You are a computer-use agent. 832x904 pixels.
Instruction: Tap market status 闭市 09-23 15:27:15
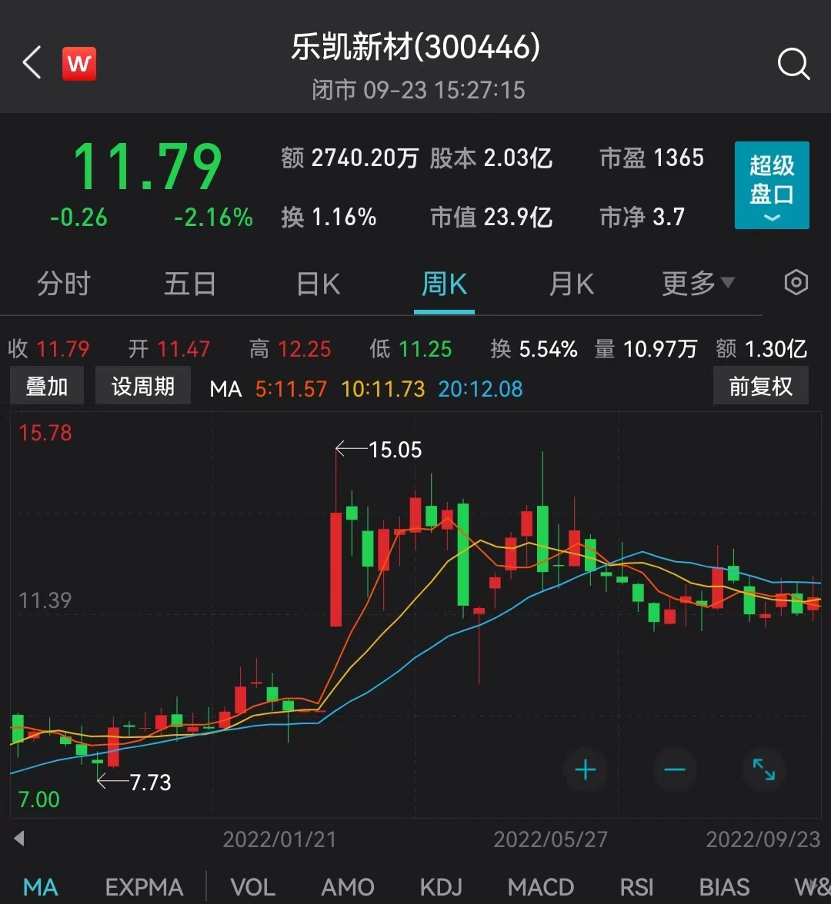418,91
